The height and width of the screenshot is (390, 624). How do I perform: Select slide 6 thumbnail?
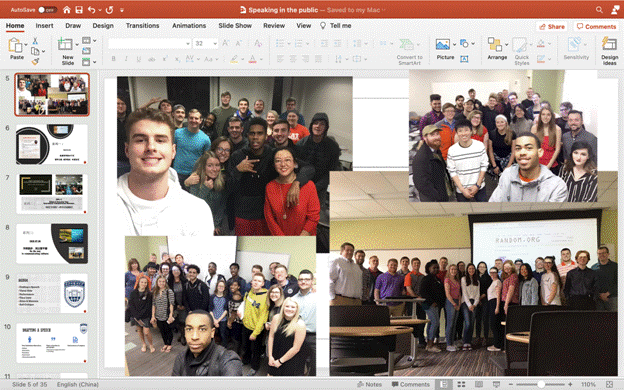point(52,144)
